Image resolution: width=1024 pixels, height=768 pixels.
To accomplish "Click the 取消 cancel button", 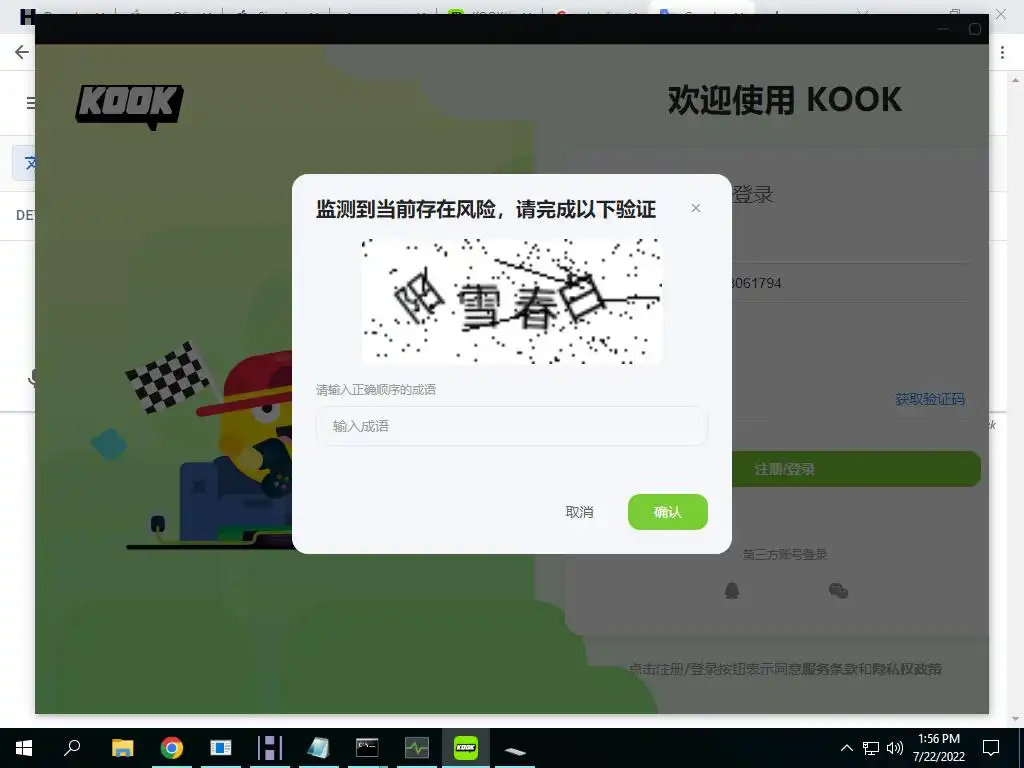I will [579, 512].
